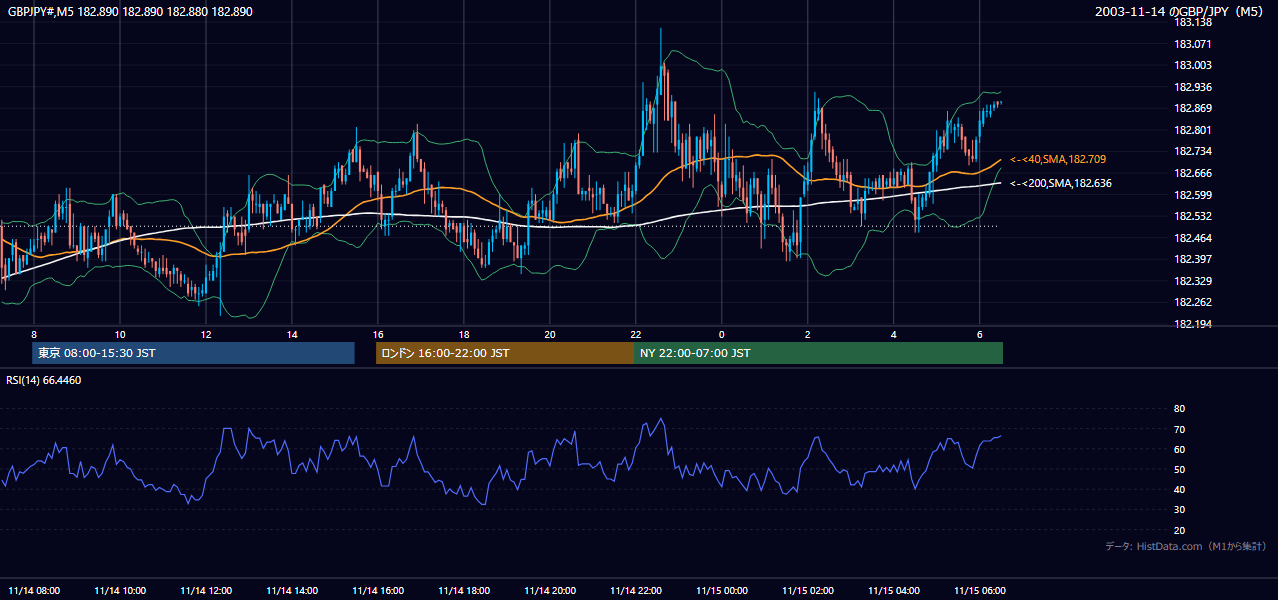Click price level 183.138 on the axis
Image resolution: width=1278 pixels, height=600 pixels.
[x=1192, y=22]
